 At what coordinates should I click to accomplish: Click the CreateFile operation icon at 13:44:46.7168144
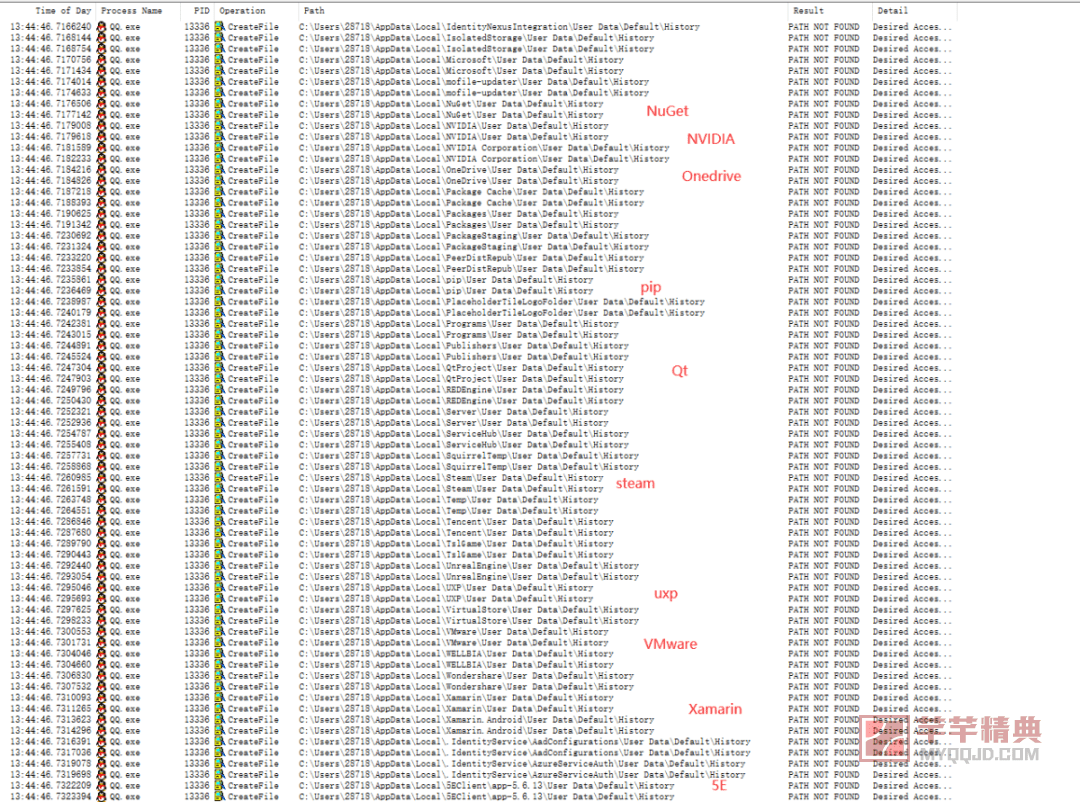pos(220,38)
